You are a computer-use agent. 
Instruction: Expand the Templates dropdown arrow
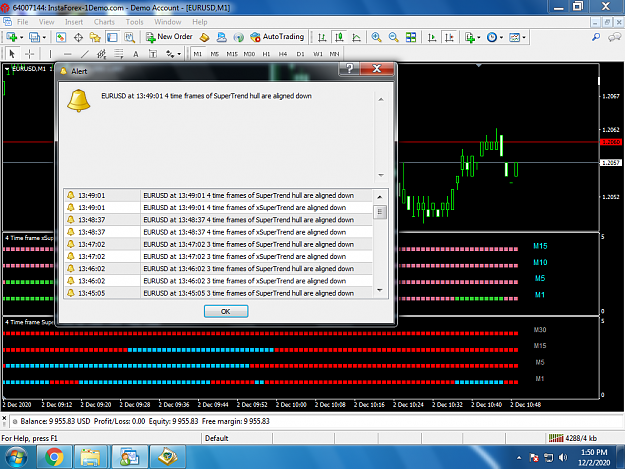coord(524,38)
